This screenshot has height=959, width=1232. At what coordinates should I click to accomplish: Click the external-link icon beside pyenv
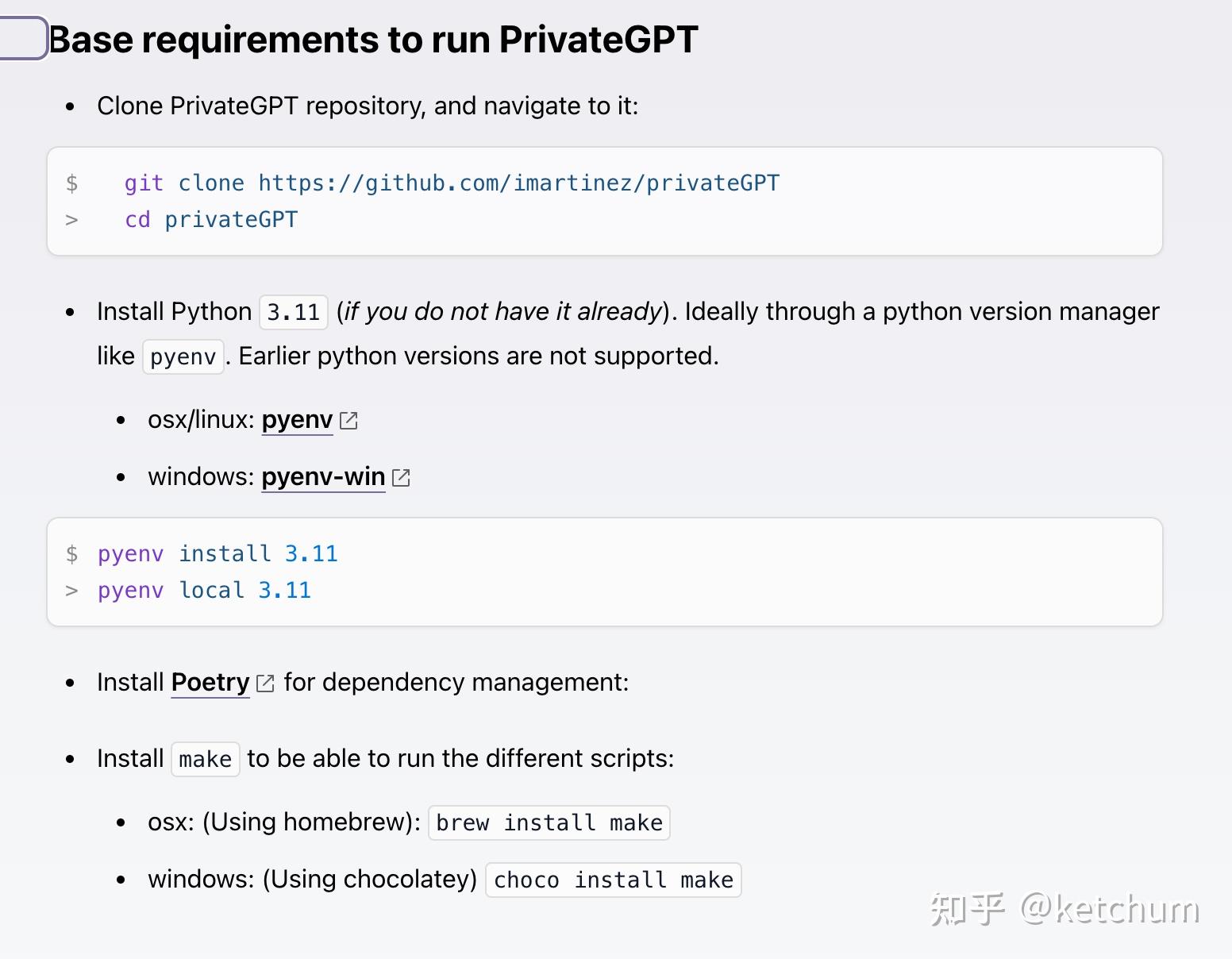[348, 421]
